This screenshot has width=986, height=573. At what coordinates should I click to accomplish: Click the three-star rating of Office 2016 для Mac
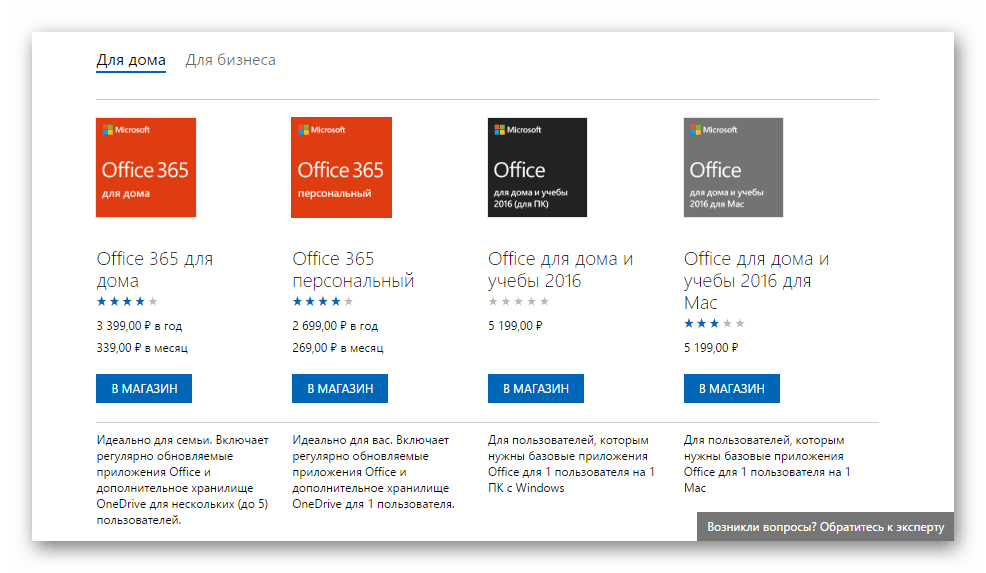(714, 323)
